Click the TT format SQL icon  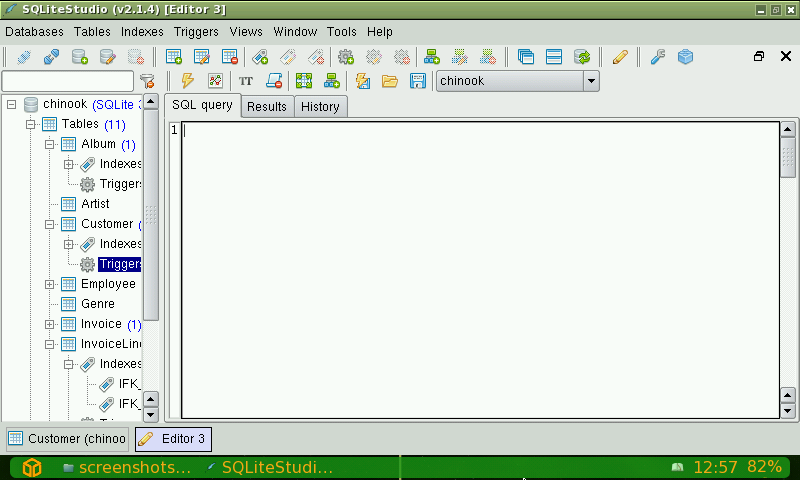tap(246, 81)
